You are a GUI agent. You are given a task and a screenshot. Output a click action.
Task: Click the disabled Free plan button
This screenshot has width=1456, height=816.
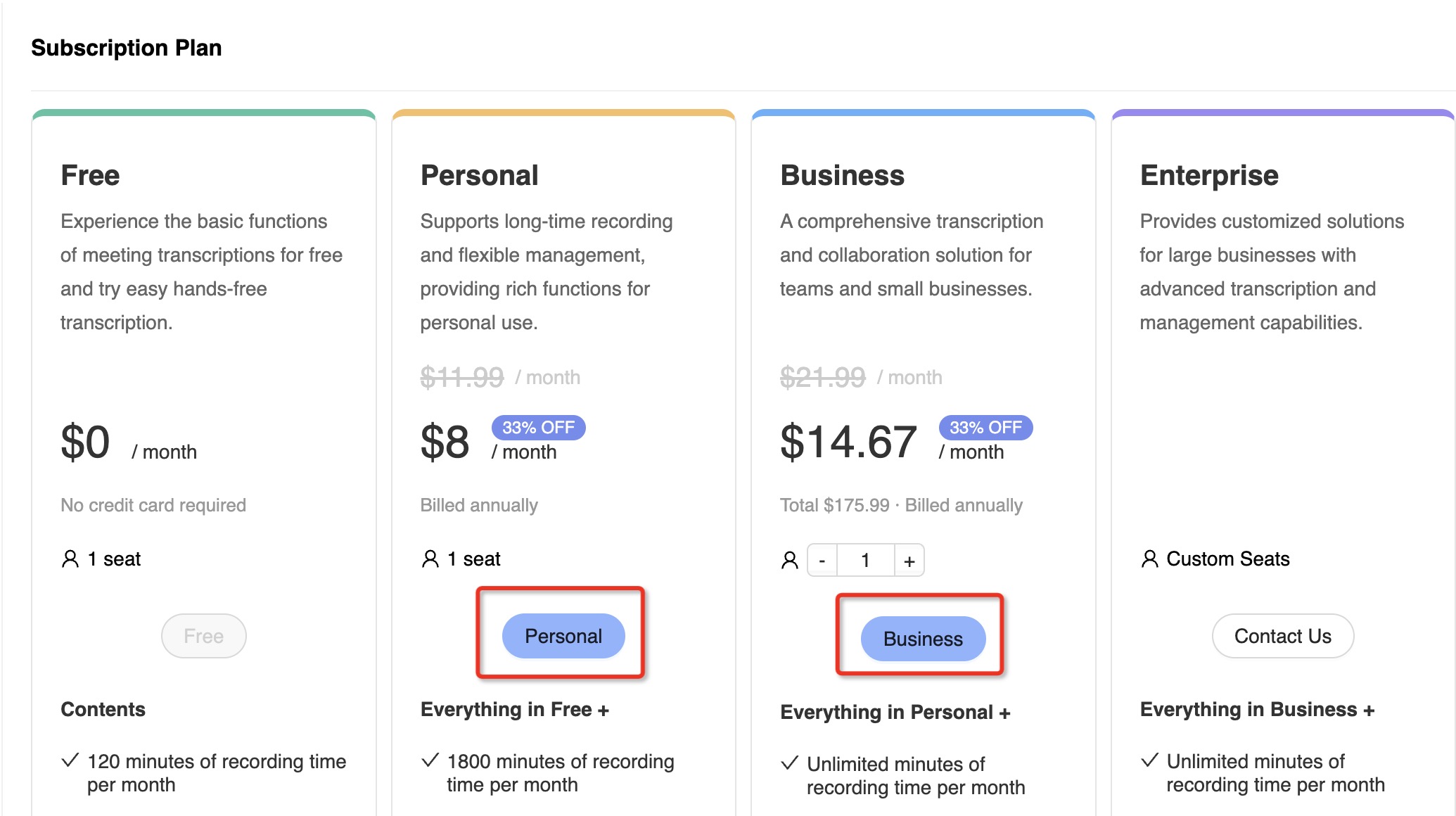click(204, 636)
